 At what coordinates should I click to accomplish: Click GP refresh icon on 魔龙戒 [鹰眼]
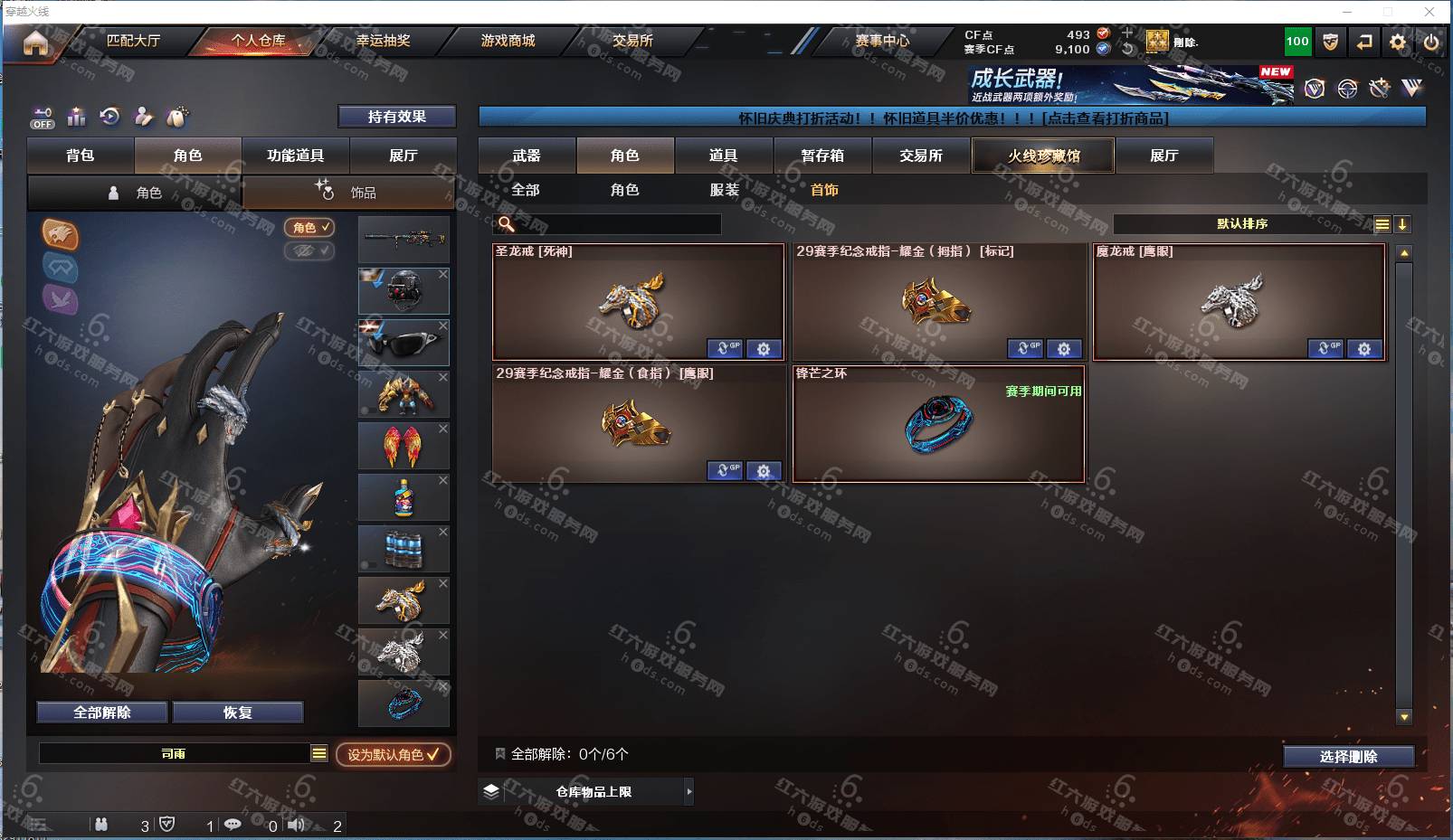(x=1325, y=348)
